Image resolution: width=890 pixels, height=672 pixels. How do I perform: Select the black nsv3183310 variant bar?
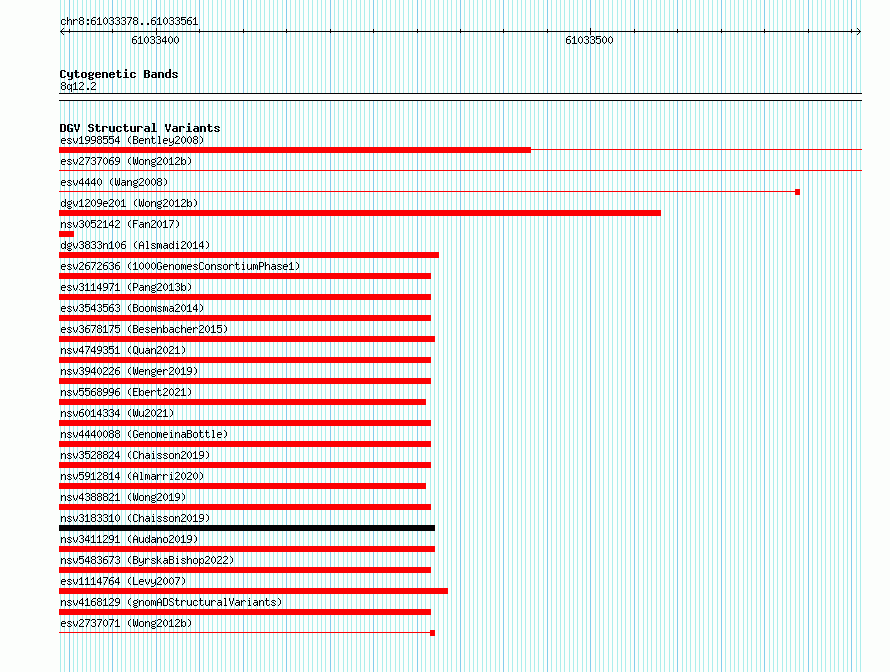pyautogui.click(x=247, y=528)
